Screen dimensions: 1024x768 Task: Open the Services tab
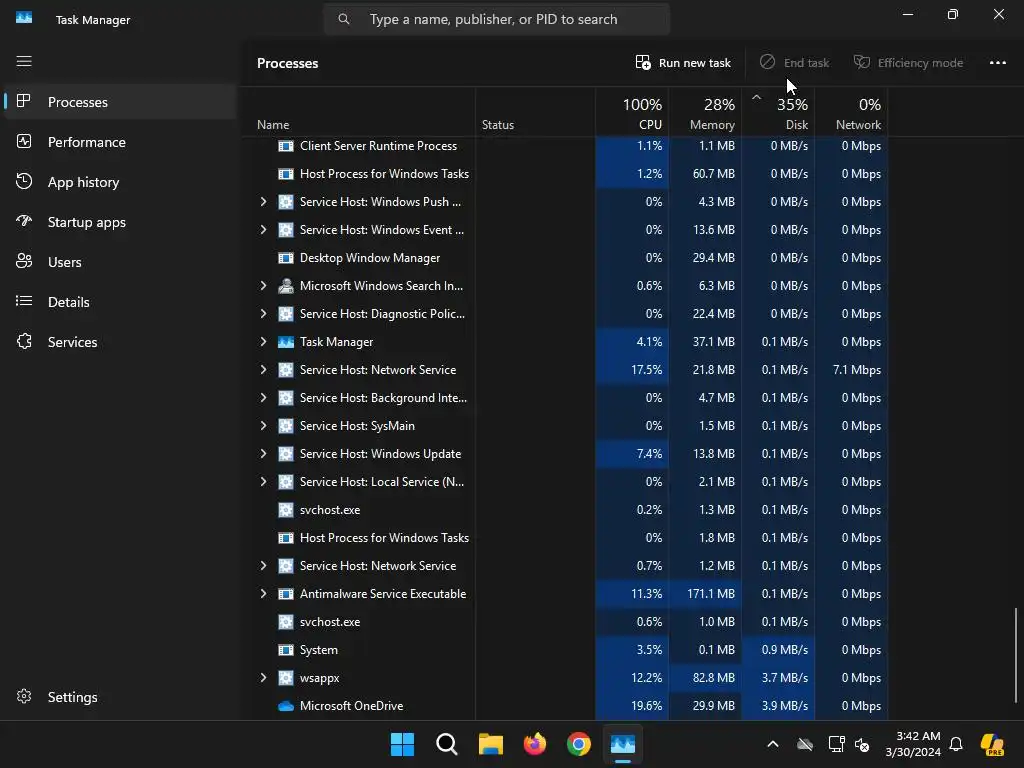tap(120, 342)
